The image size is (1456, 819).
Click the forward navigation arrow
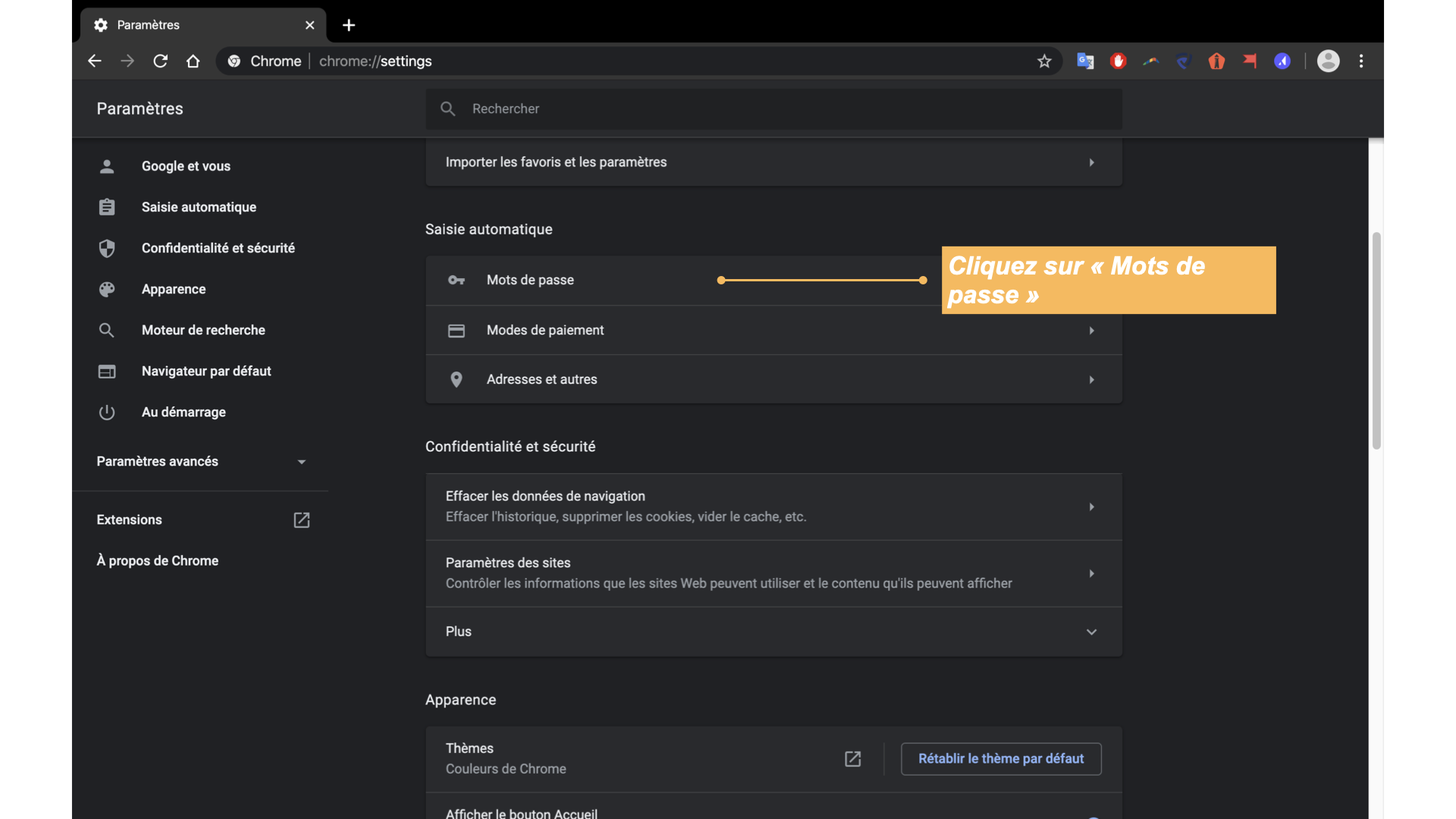point(127,61)
